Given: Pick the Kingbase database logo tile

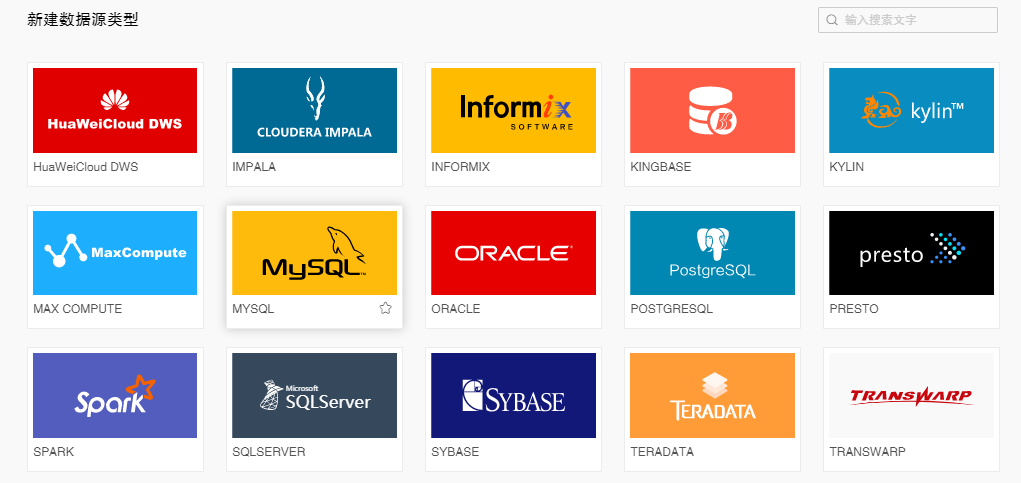Looking at the screenshot, I should (712, 111).
